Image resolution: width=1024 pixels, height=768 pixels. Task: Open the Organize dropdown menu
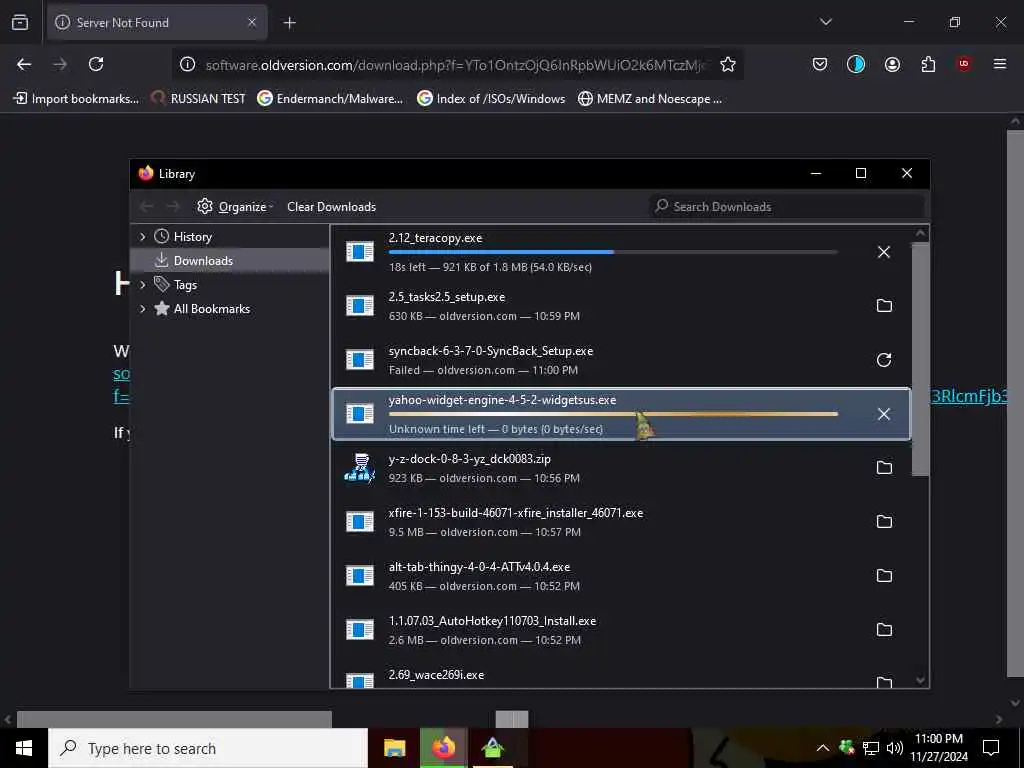(x=235, y=206)
